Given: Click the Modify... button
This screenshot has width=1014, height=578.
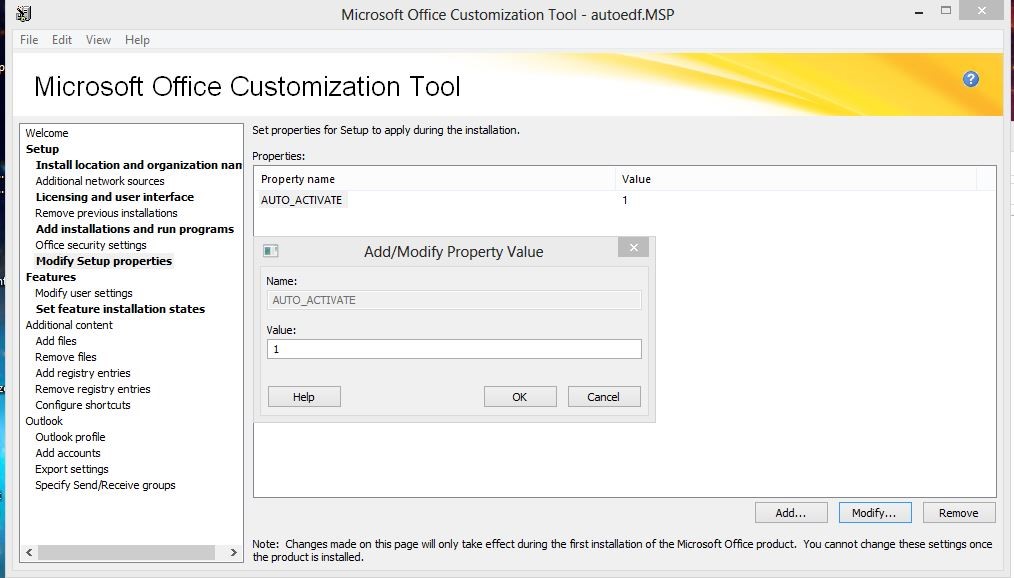Looking at the screenshot, I should (x=875, y=513).
